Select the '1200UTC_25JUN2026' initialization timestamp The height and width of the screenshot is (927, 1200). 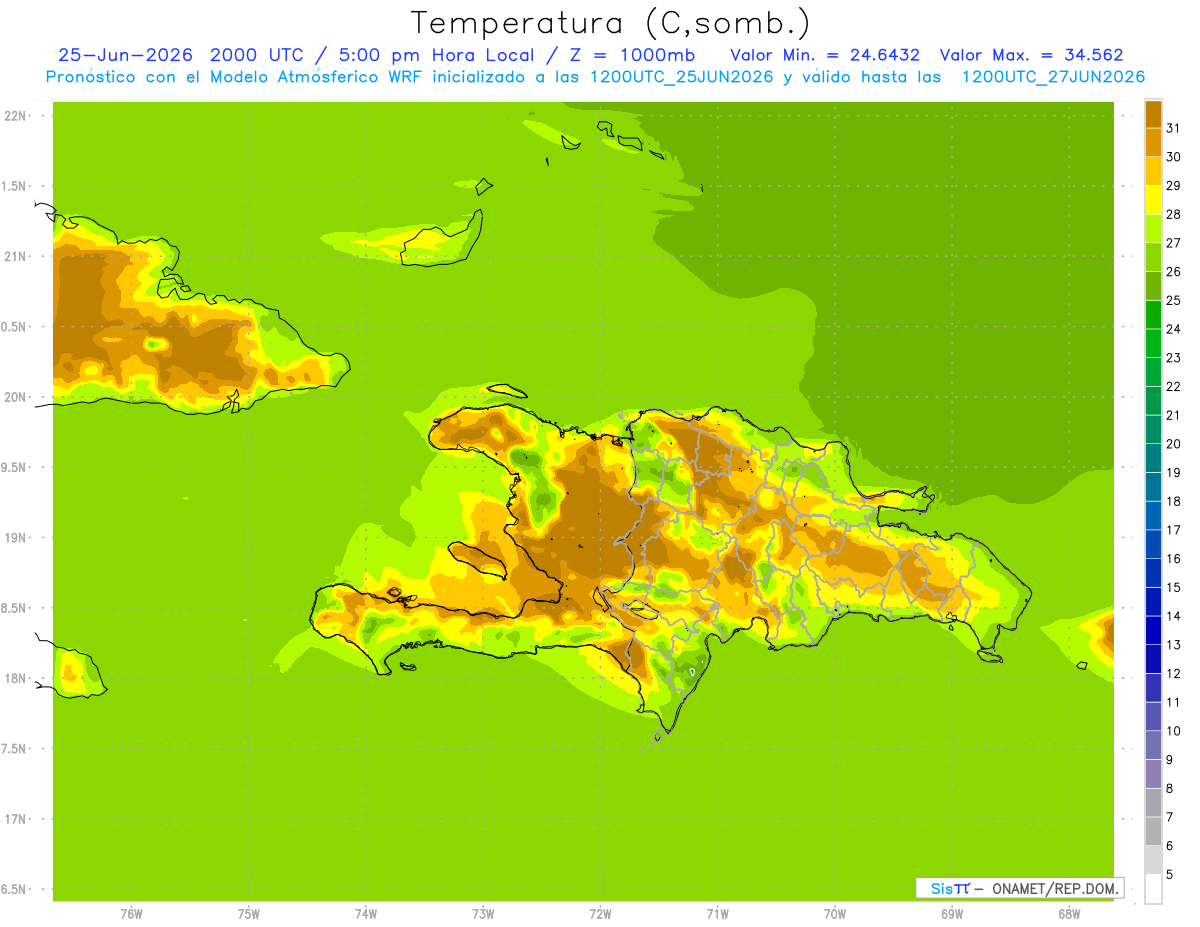tap(685, 77)
